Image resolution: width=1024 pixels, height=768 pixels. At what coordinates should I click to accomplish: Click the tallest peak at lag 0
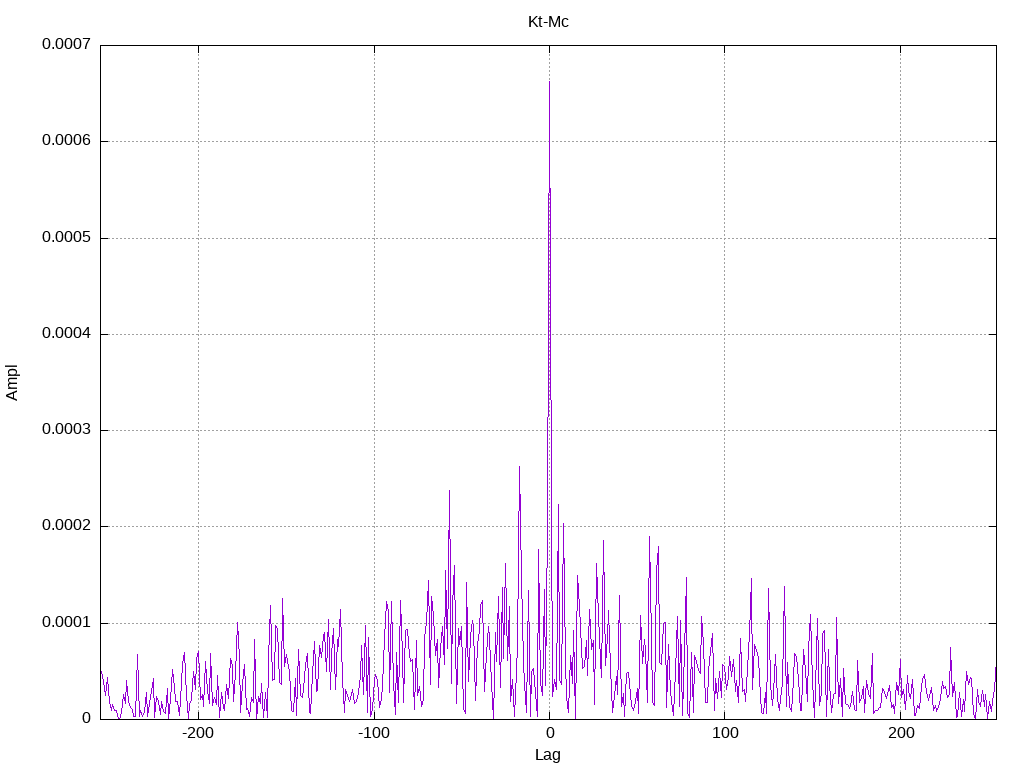pyautogui.click(x=549, y=82)
